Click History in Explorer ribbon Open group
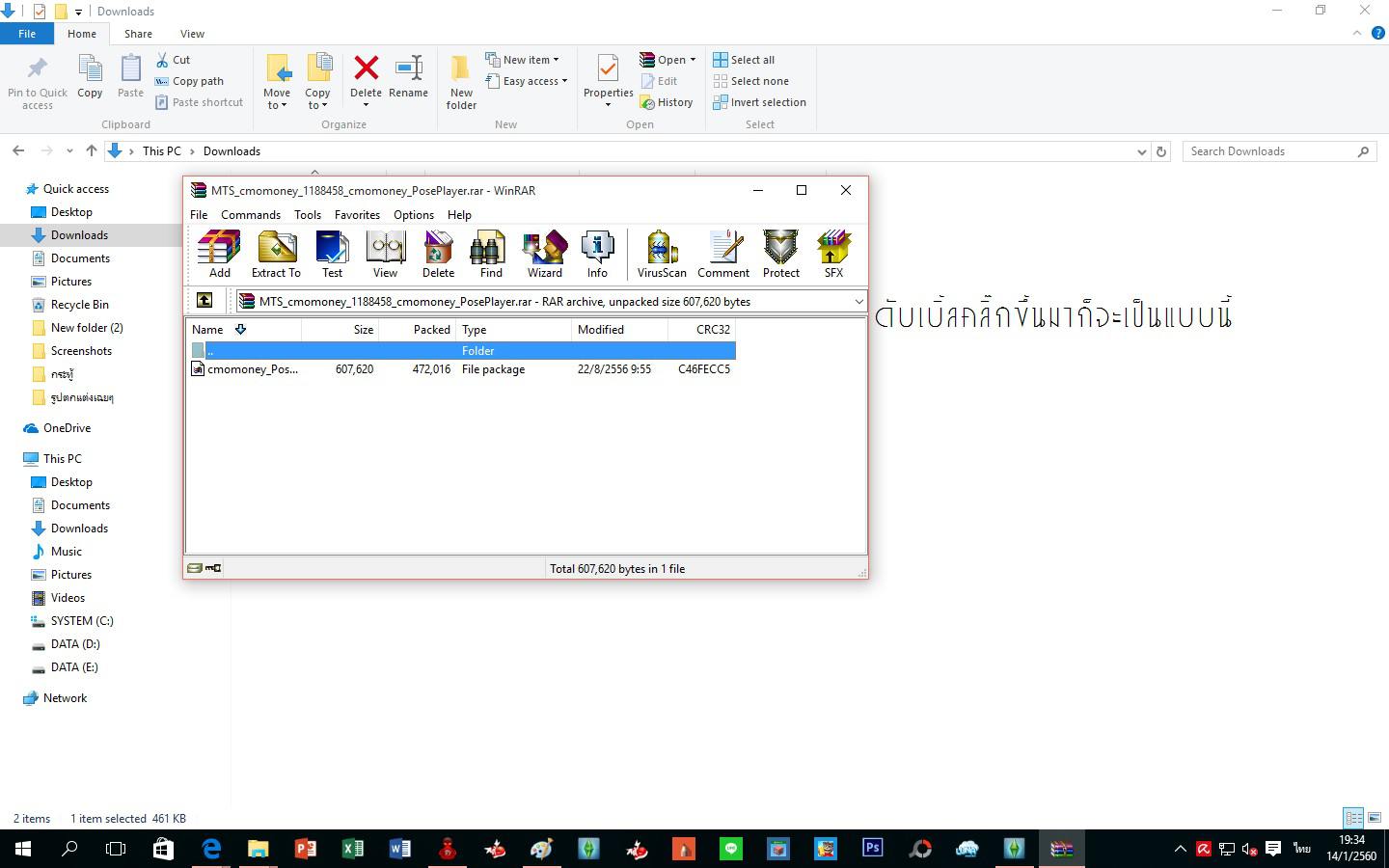 click(x=667, y=102)
